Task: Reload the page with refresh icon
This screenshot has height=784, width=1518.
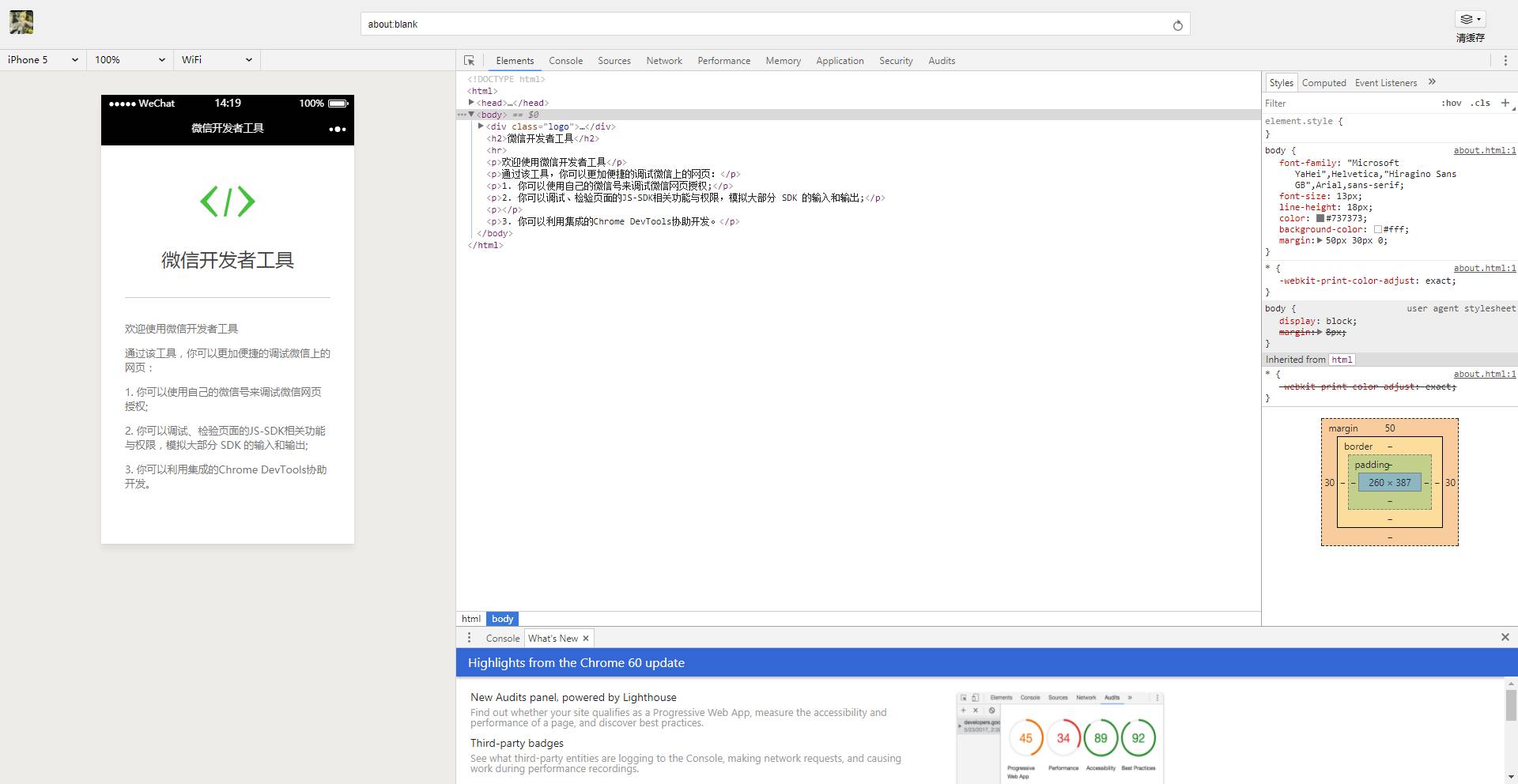Action: pyautogui.click(x=1177, y=24)
